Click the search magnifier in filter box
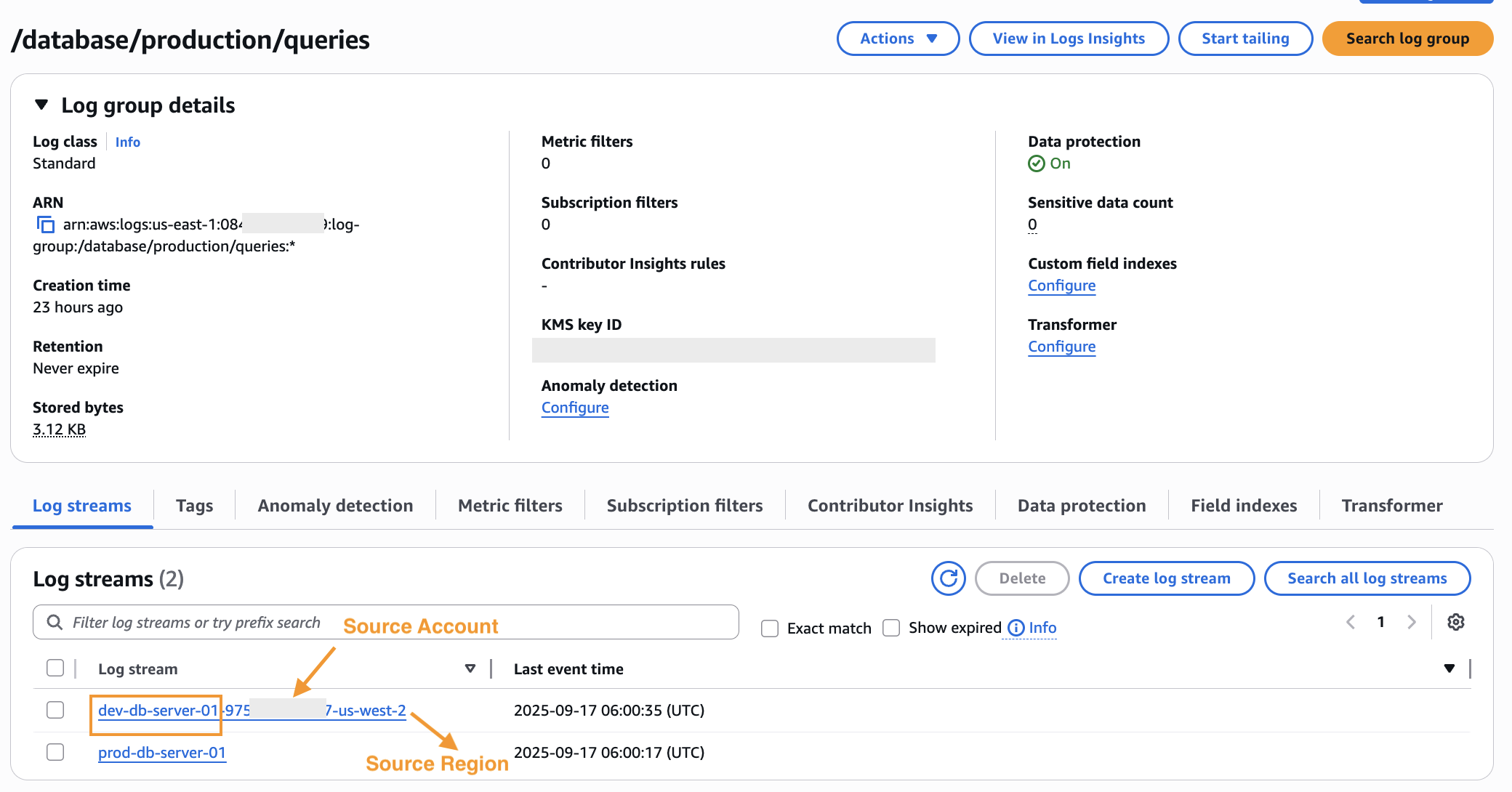The width and height of the screenshot is (1512, 792). point(55,622)
